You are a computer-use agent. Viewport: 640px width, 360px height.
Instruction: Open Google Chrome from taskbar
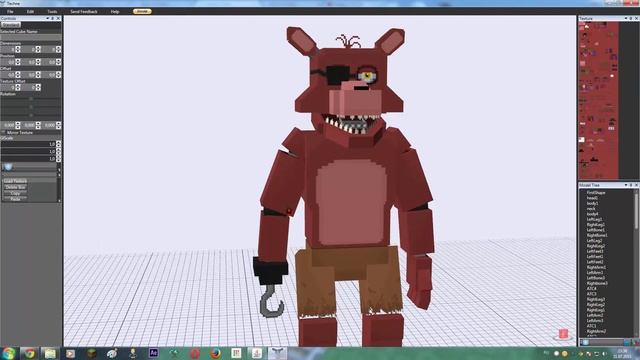pos(29,353)
